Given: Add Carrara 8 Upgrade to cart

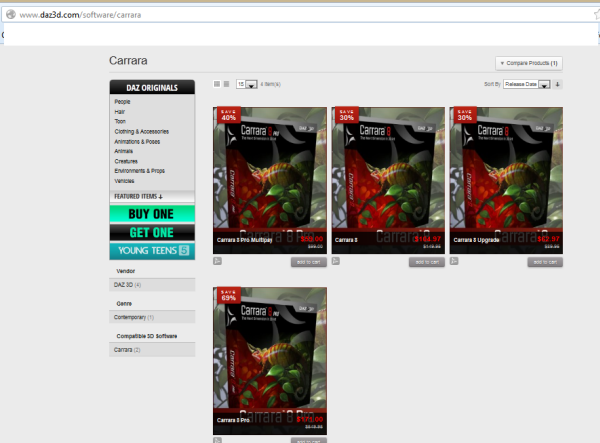Looking at the screenshot, I should (x=545, y=262).
